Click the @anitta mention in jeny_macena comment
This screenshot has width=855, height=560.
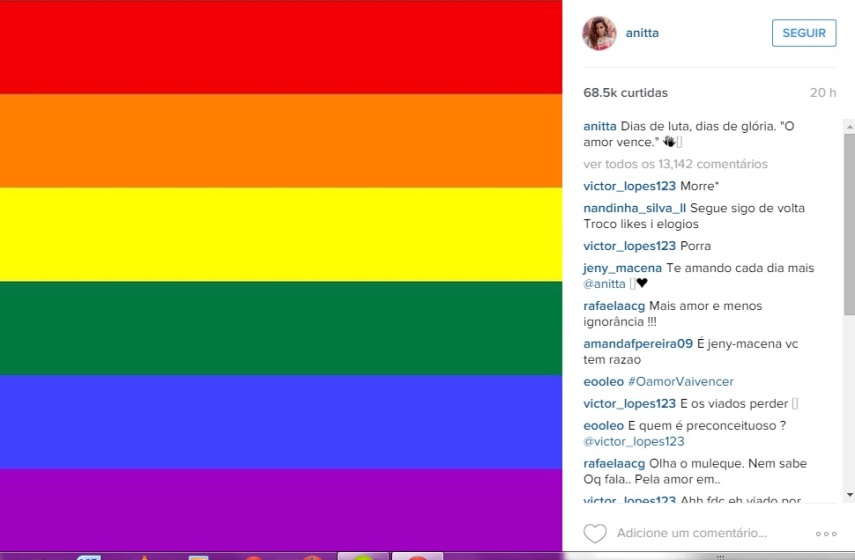604,284
